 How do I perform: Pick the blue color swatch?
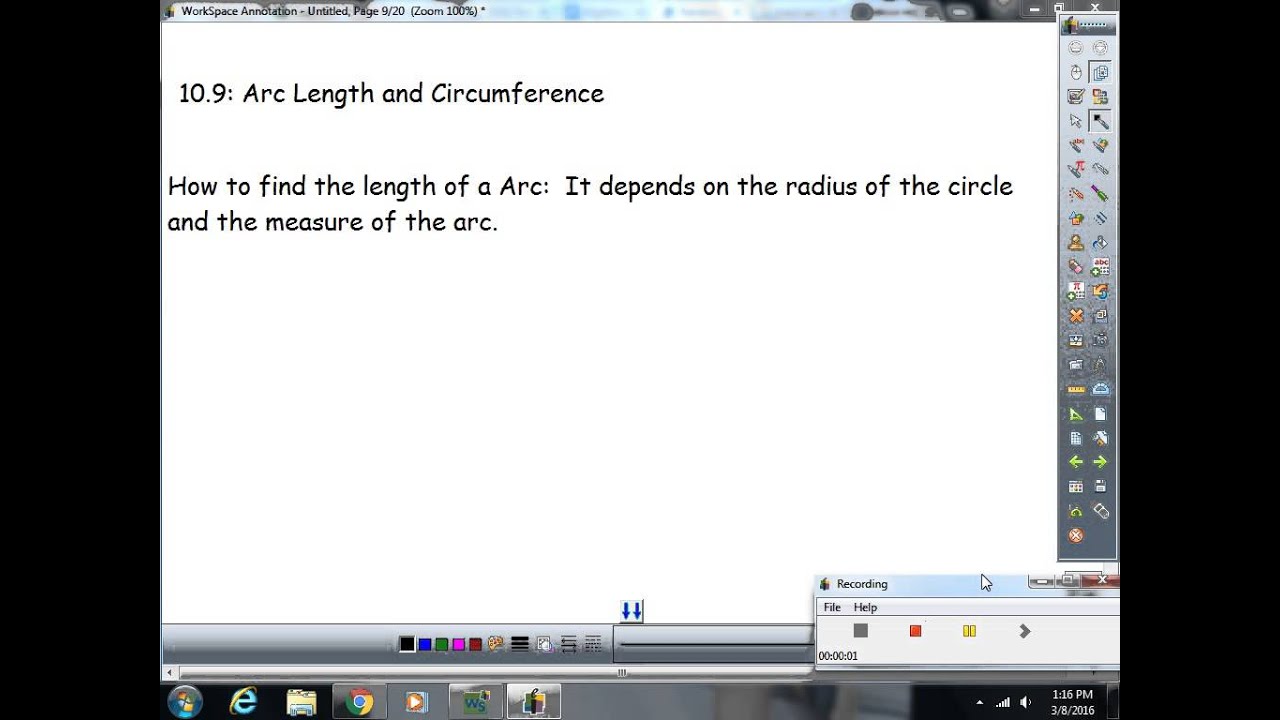[x=424, y=644]
